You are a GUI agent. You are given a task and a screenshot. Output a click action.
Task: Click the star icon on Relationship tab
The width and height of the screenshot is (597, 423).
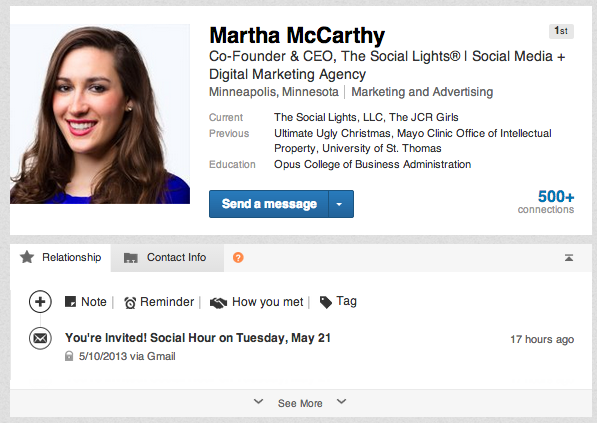27,257
